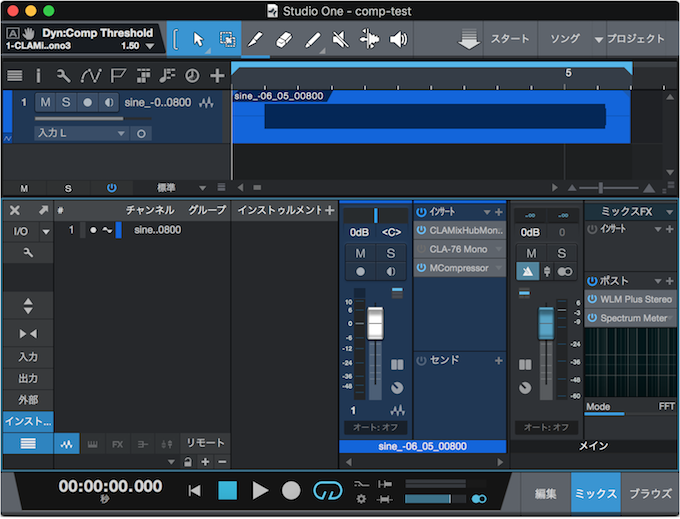The width and height of the screenshot is (680, 519).
Task: Open mixer wrench settings icon
Action: tap(28, 252)
